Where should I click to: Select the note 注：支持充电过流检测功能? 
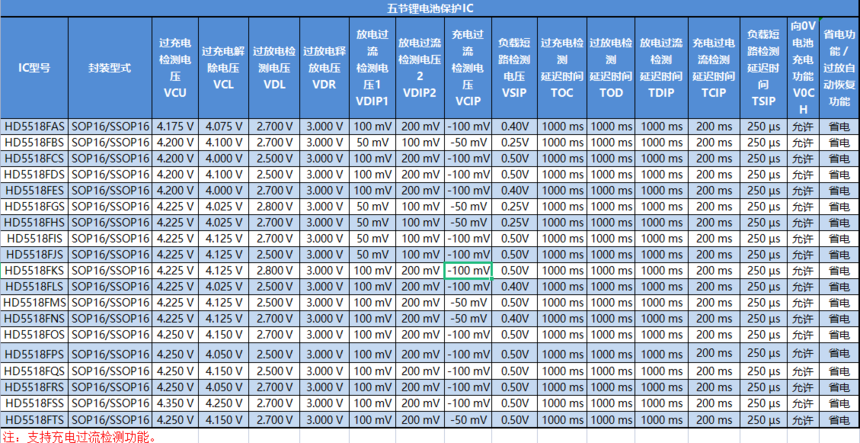click(80, 437)
